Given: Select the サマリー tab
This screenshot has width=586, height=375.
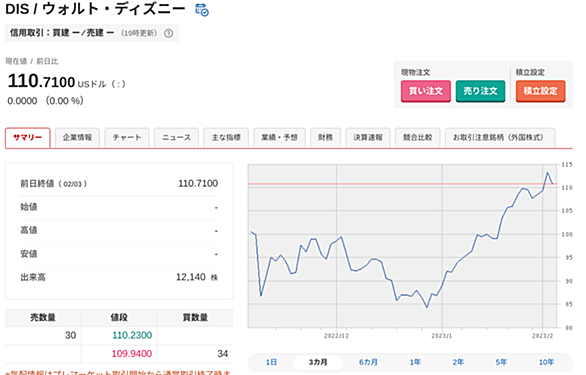Looking at the screenshot, I should [x=28, y=138].
